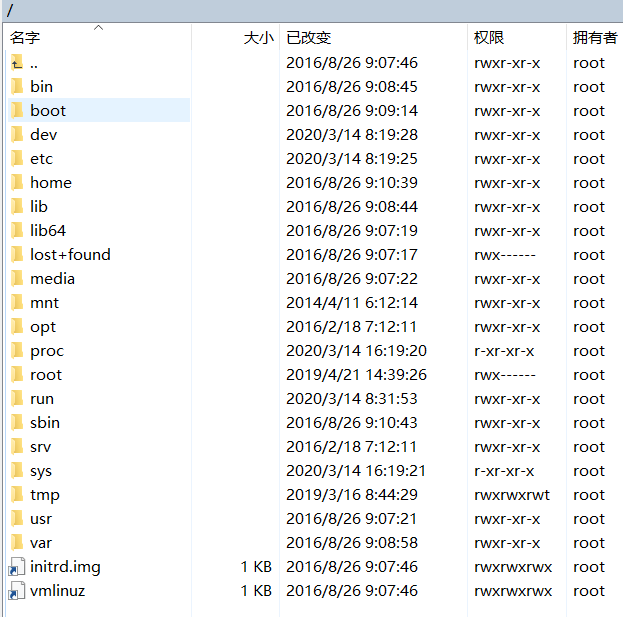Click the initrd.img symlink file icon

pos(17,567)
